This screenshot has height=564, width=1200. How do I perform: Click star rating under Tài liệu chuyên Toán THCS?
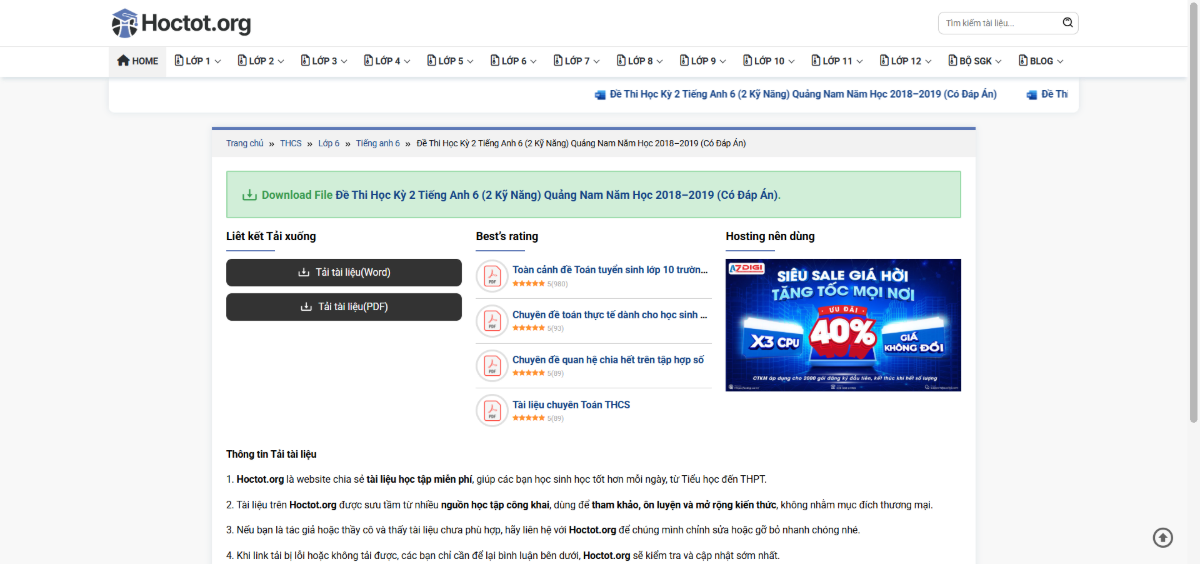528,418
